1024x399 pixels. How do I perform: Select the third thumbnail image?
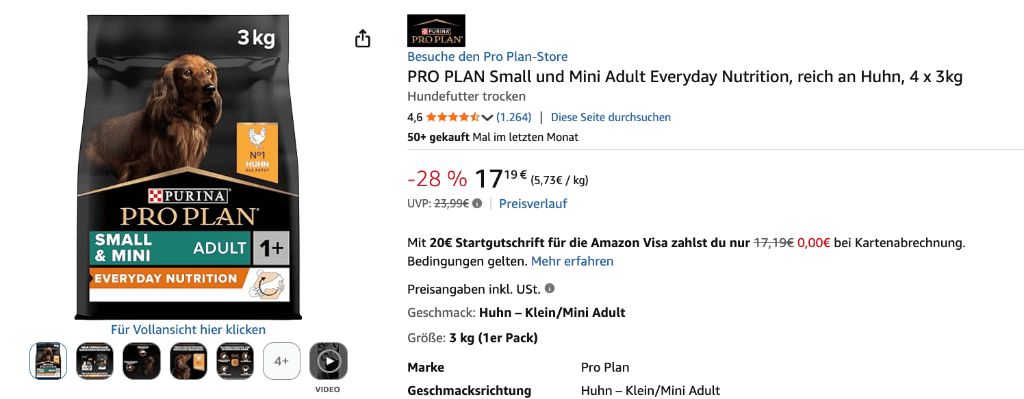pyautogui.click(x=142, y=361)
